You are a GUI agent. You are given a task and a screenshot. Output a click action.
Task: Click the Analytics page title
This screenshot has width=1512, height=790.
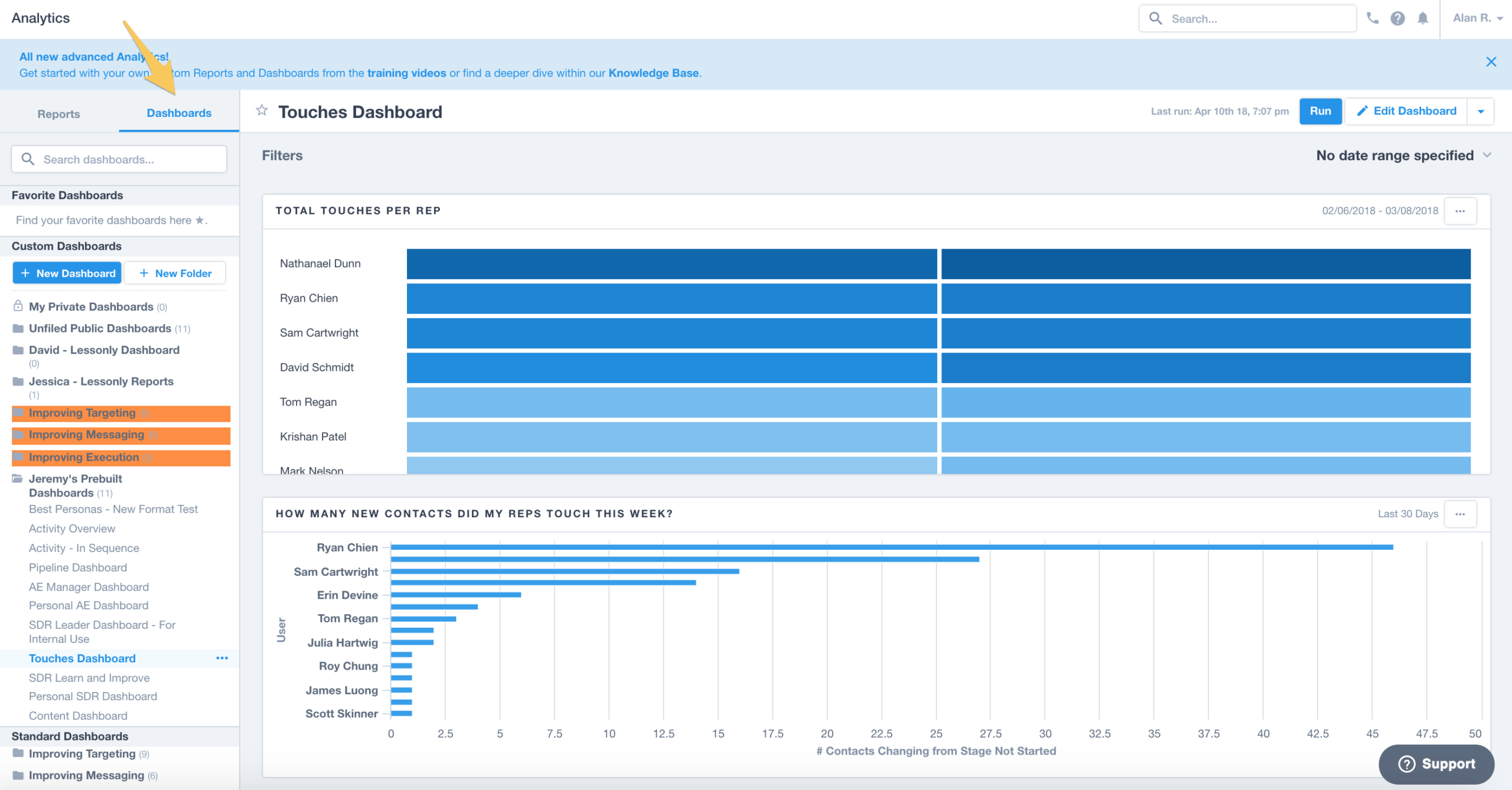coord(41,18)
